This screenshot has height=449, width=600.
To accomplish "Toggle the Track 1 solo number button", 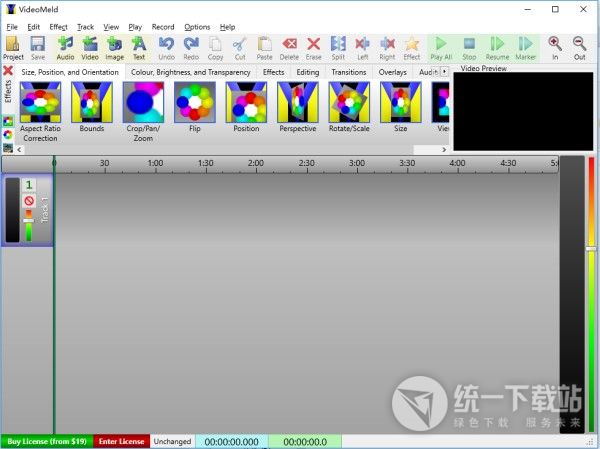I will [29, 185].
